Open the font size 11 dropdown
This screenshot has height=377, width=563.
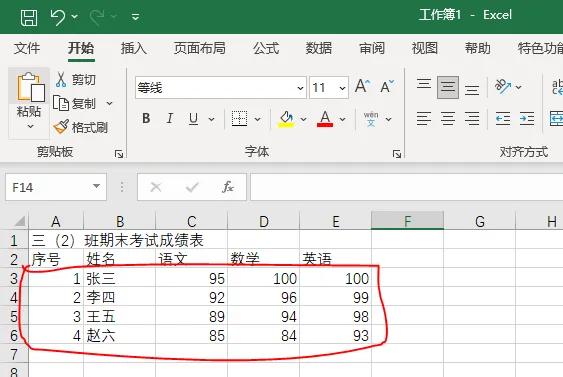click(342, 88)
